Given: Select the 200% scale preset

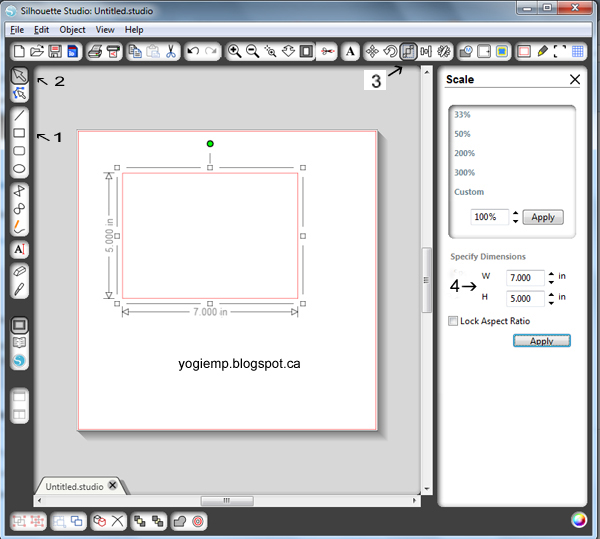Looking at the screenshot, I should (465, 154).
